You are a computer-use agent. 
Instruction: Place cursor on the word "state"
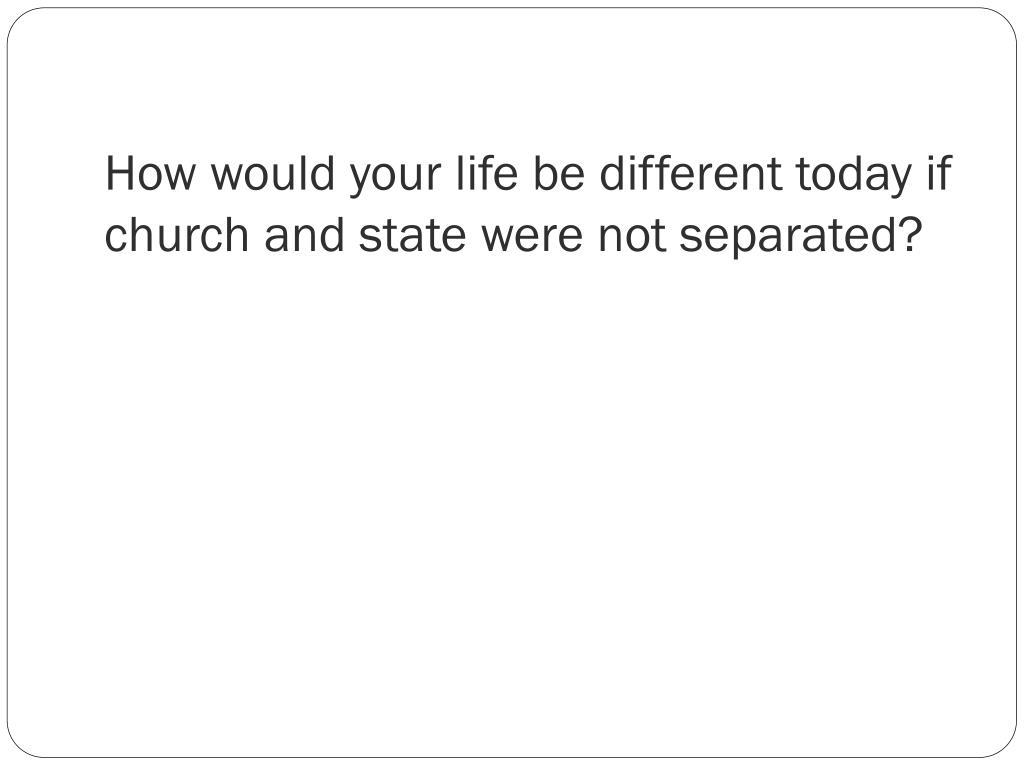[412, 235]
